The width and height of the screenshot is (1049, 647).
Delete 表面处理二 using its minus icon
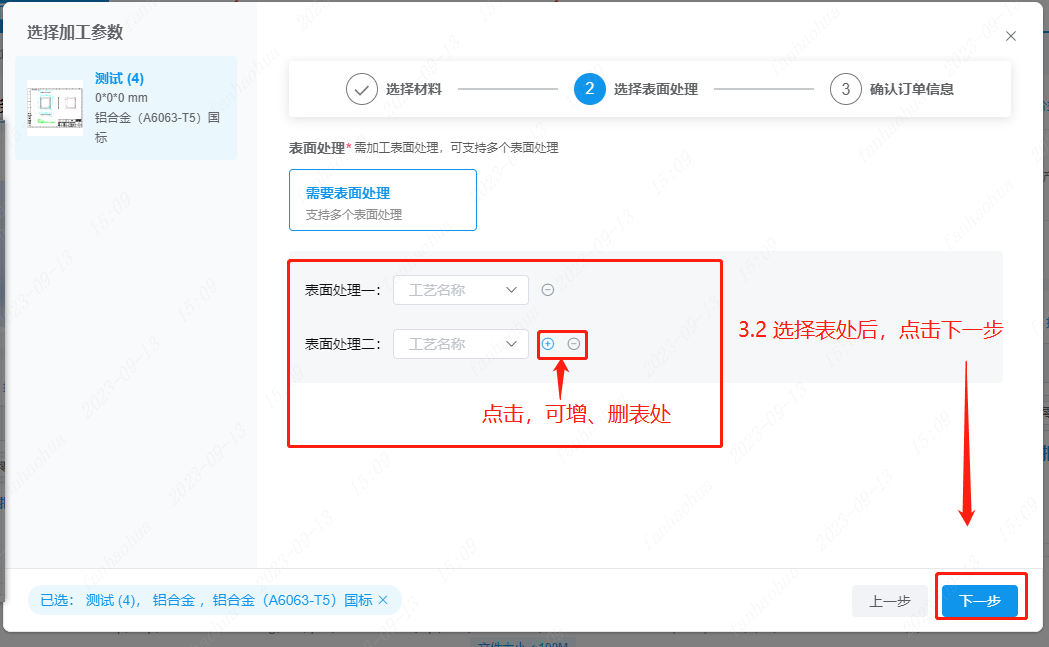pos(574,344)
